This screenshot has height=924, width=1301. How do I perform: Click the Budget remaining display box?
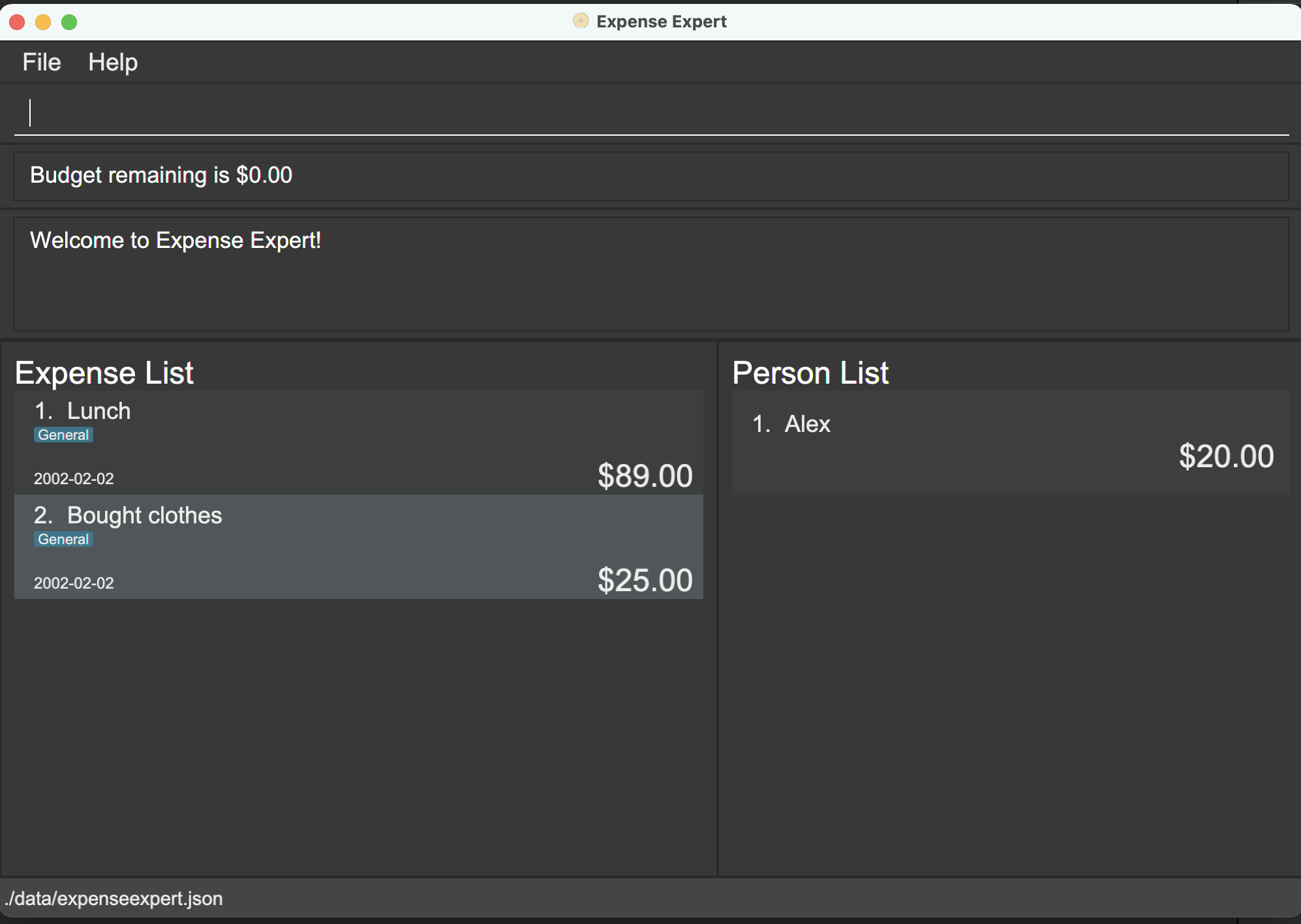pyautogui.click(x=650, y=176)
